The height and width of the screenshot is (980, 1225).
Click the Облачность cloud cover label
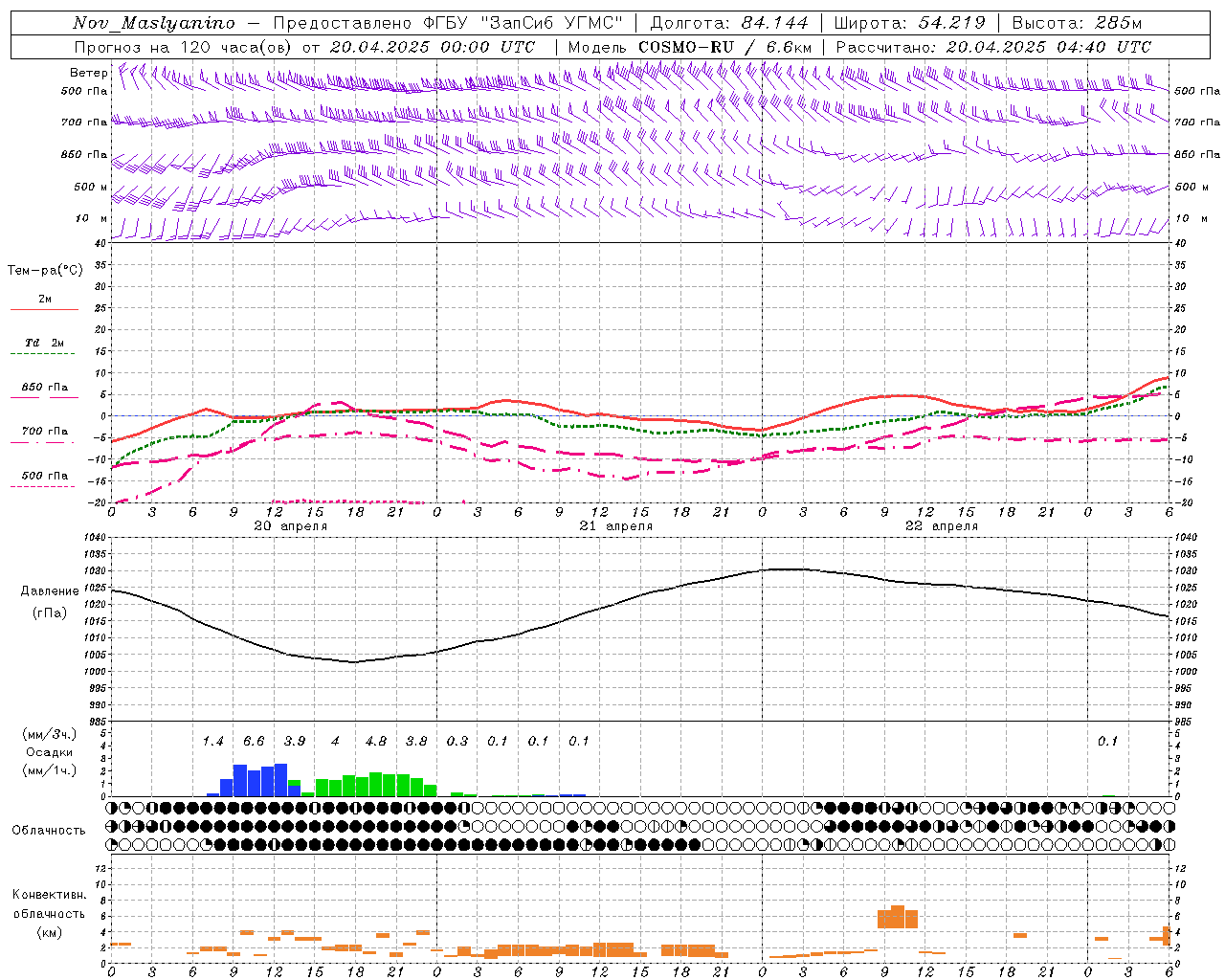[49, 830]
